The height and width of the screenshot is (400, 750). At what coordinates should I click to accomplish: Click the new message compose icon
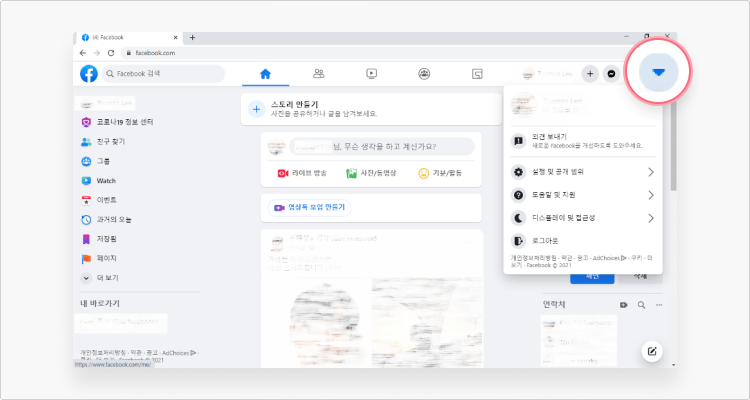coord(651,352)
